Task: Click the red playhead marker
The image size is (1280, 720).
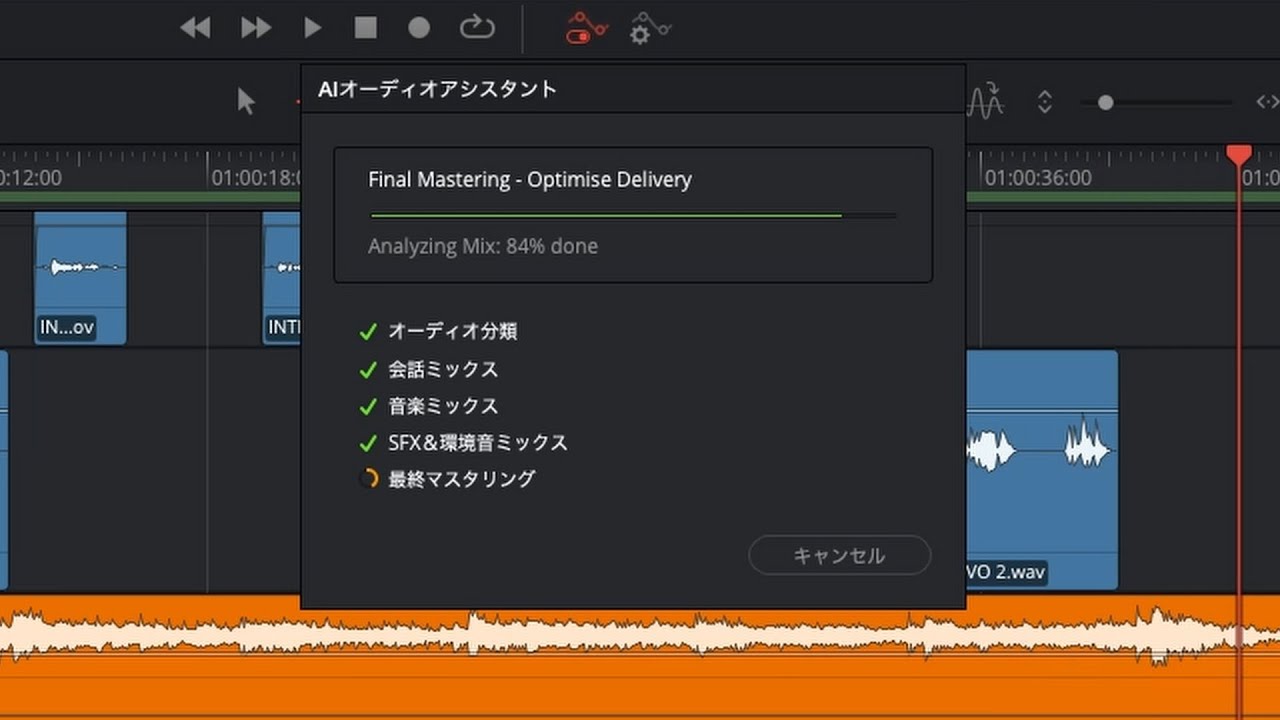Action: tap(1239, 155)
